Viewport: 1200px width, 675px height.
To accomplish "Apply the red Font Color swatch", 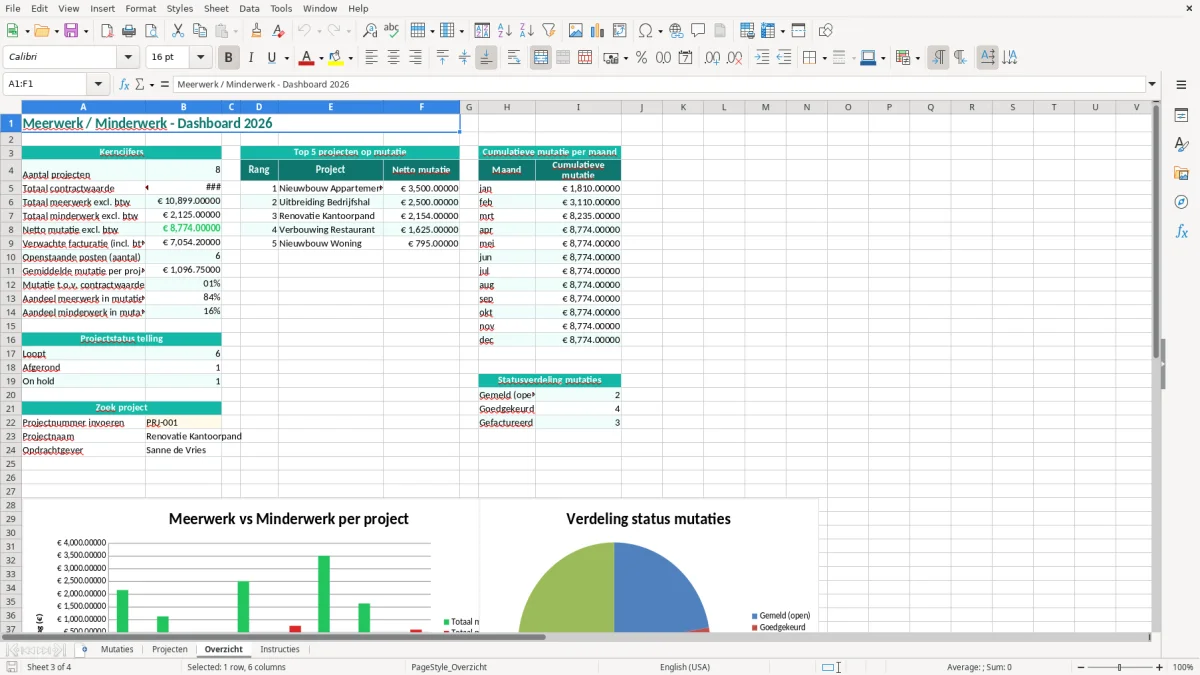I will click(x=308, y=58).
